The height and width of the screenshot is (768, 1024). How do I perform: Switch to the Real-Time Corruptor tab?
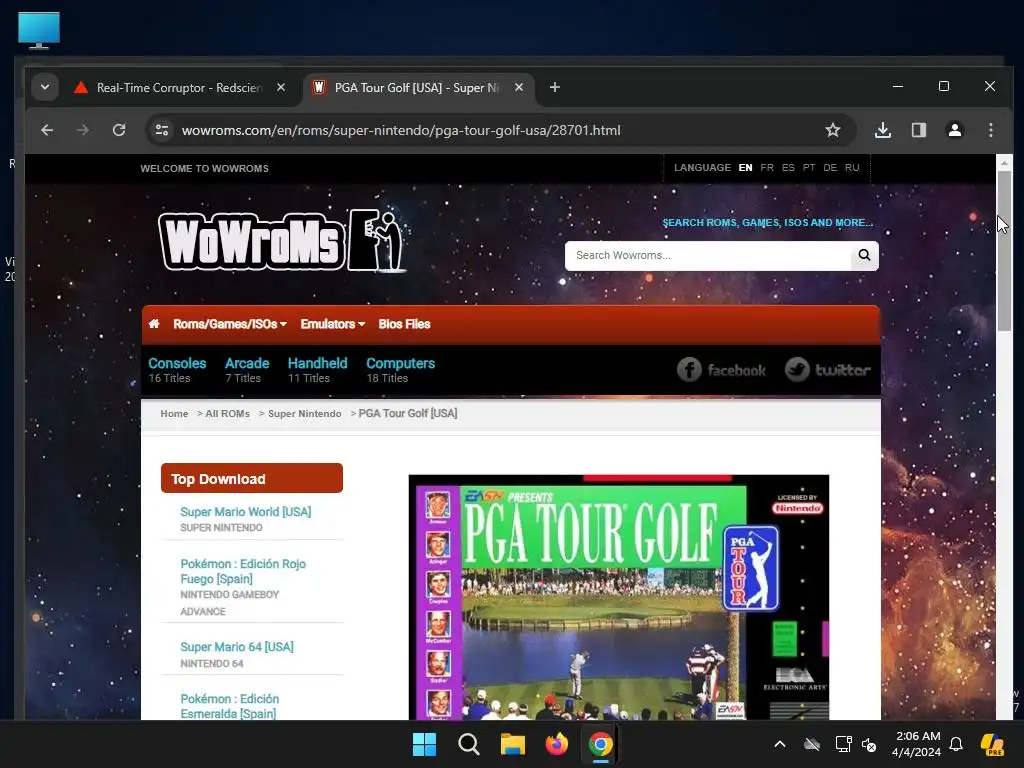[179, 88]
